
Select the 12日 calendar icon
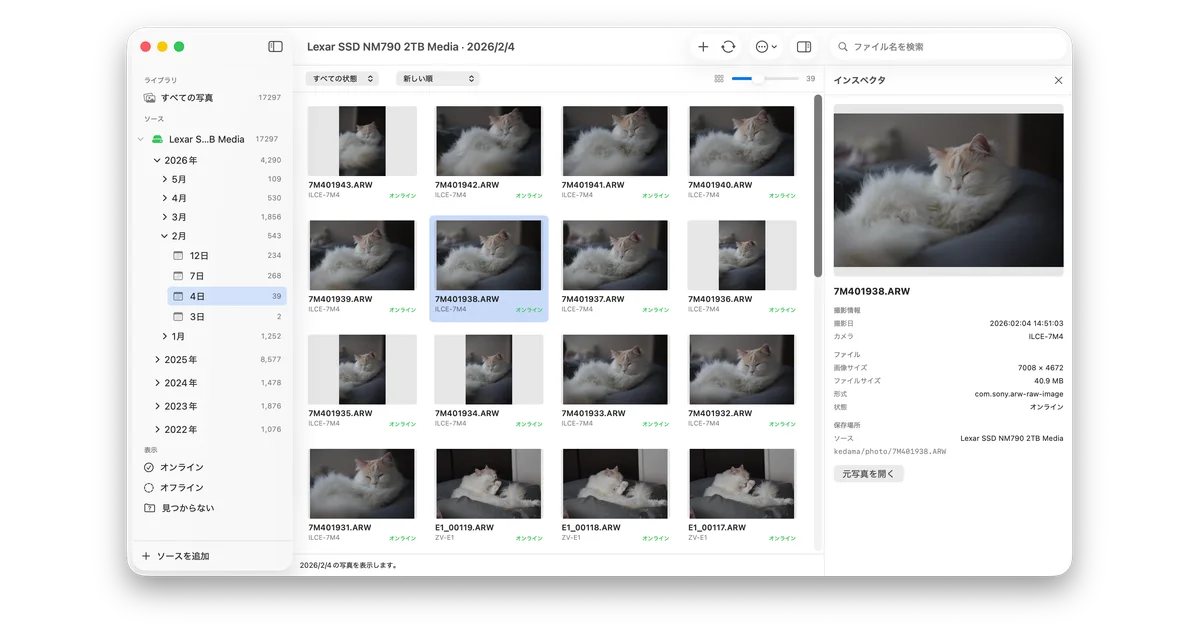point(178,256)
